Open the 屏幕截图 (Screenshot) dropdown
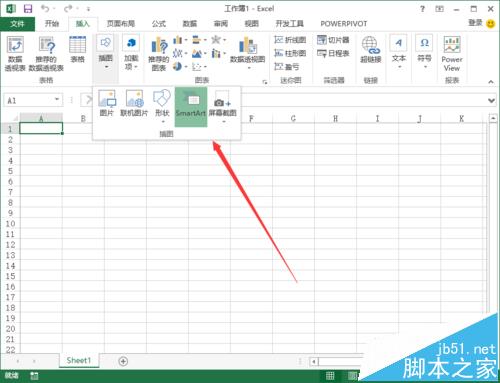The height and width of the screenshot is (383, 500). (x=223, y=107)
